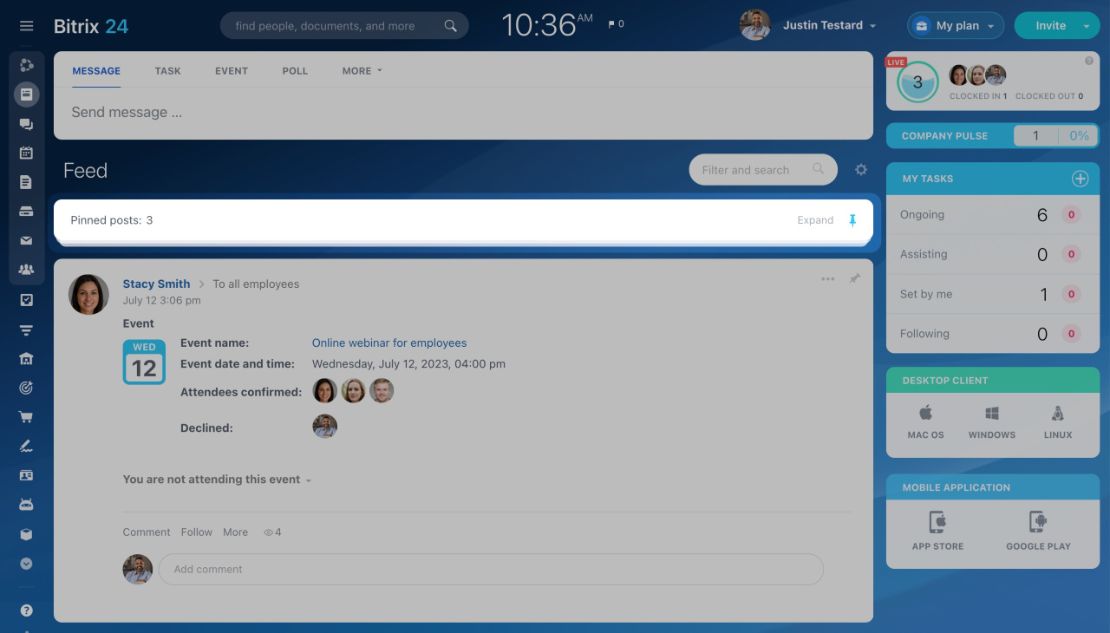Screen dimensions: 1110x633
Task: Download the Windows desktop client
Action: pyautogui.click(x=992, y=422)
